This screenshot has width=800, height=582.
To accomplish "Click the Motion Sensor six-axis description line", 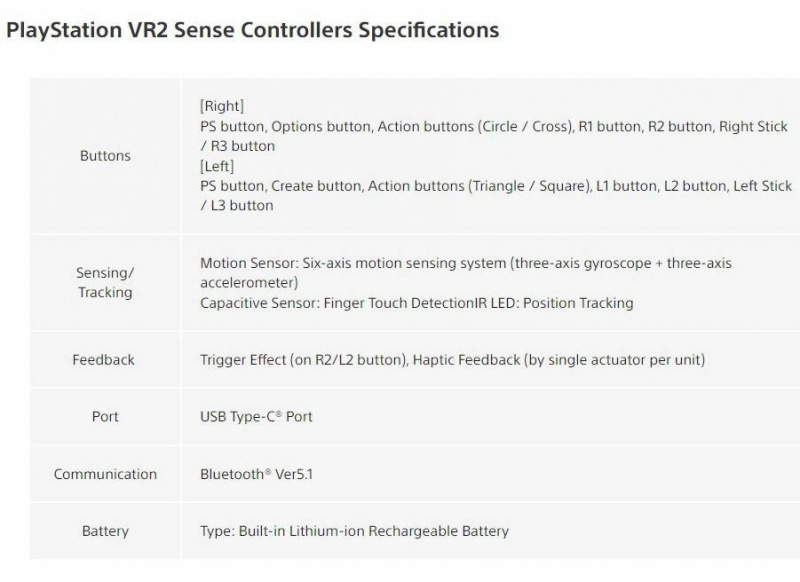I will 465,263.
